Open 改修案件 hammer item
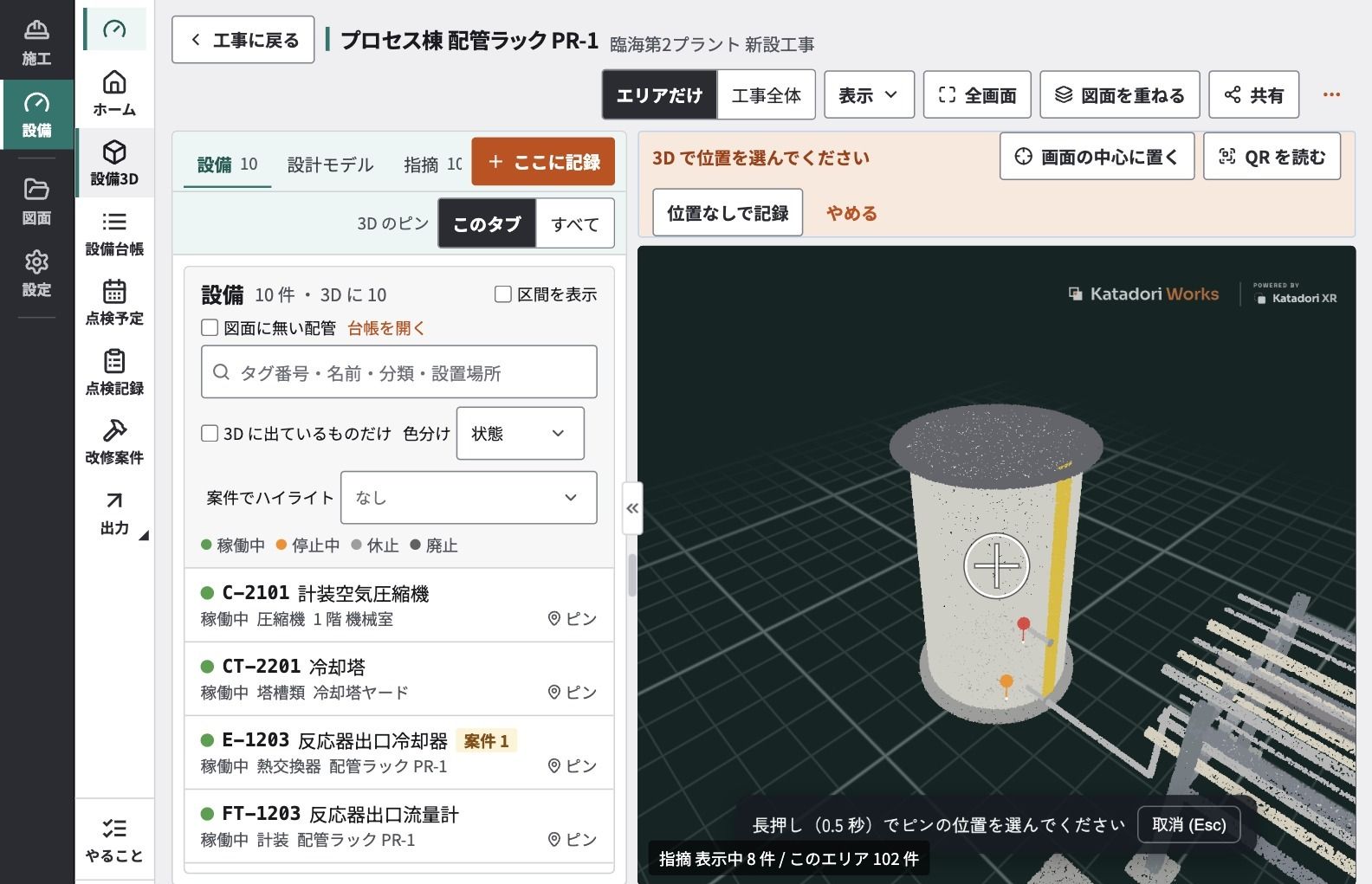1372x884 pixels. 114,442
